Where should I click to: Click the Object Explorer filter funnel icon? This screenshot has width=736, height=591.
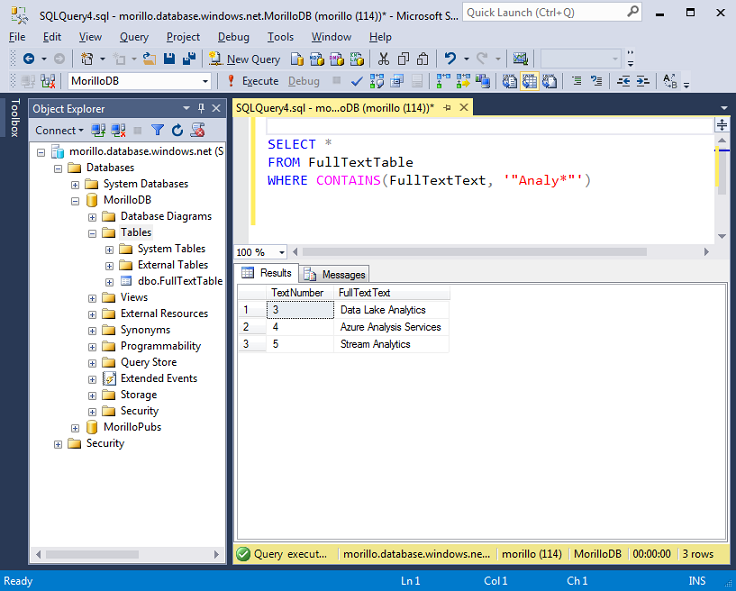157,130
